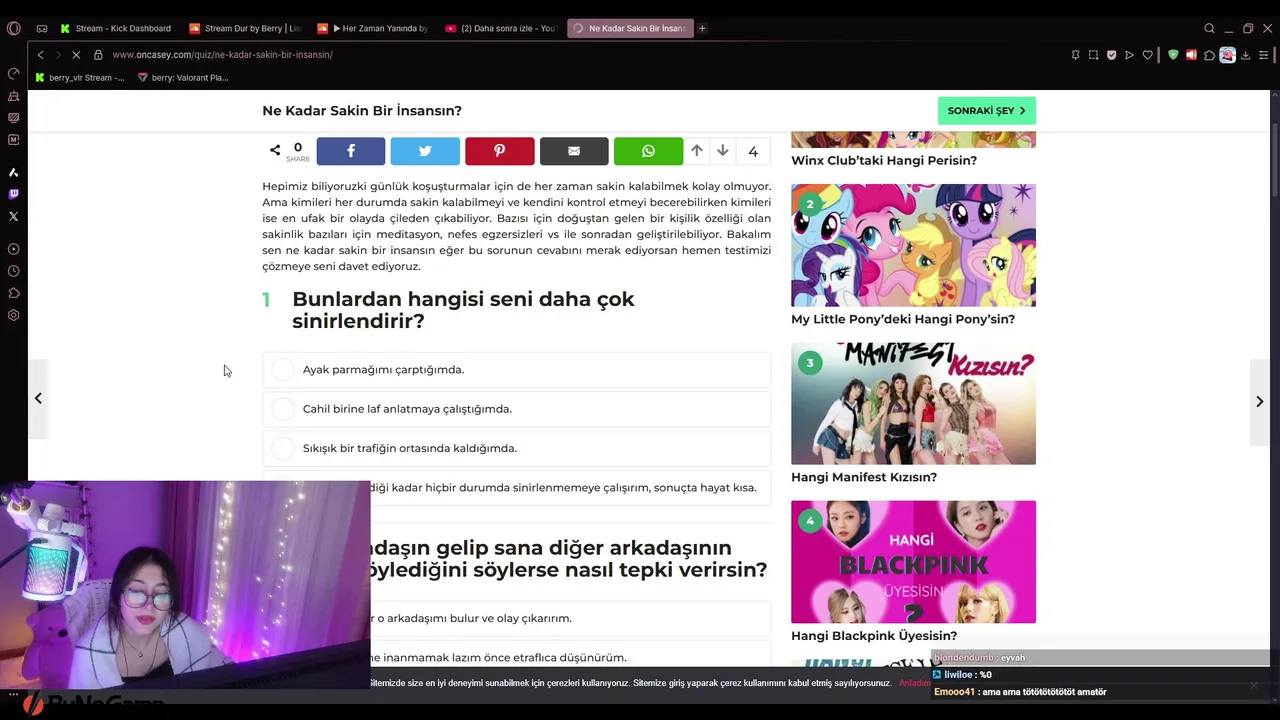Click the pin icon in address bar
The width and height of the screenshot is (1280, 720).
coord(1075,55)
